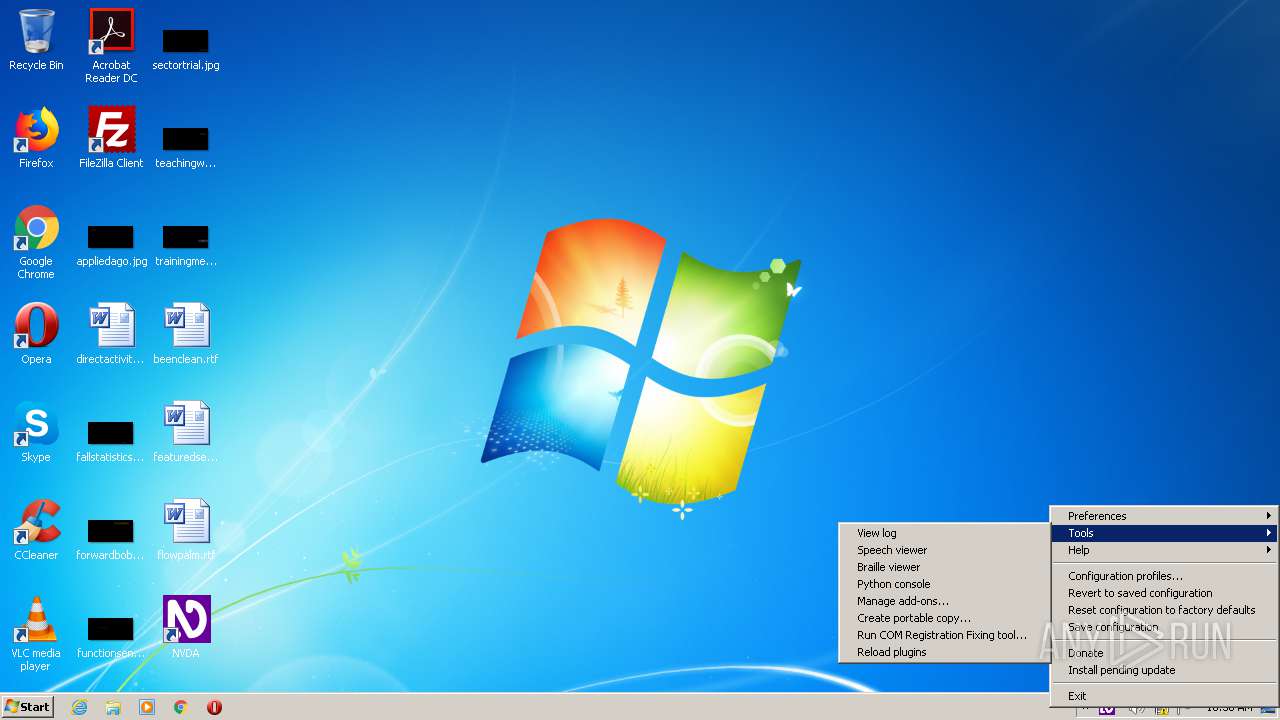The width and height of the screenshot is (1280, 720).
Task: Select the beenclean.rtf document
Action: [186, 334]
